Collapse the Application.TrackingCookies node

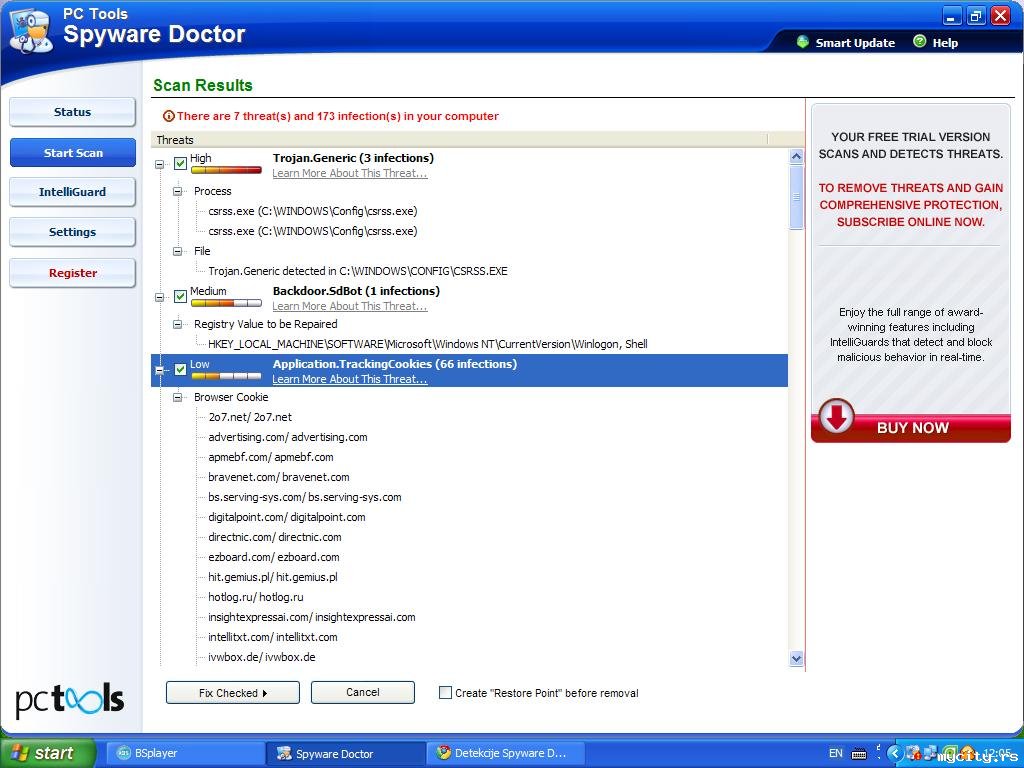tap(159, 370)
